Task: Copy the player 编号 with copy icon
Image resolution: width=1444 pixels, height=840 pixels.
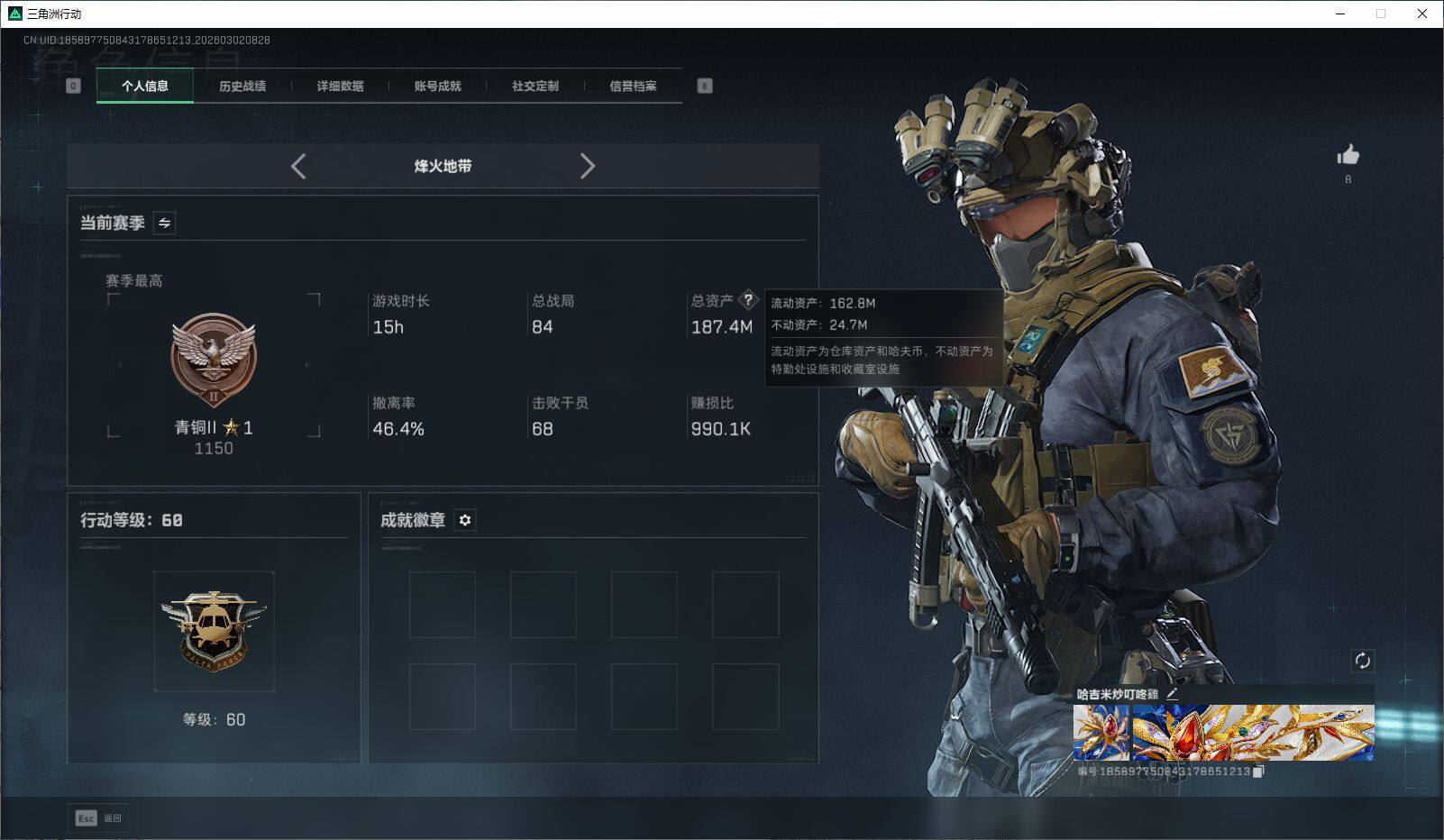Action: tap(1258, 772)
